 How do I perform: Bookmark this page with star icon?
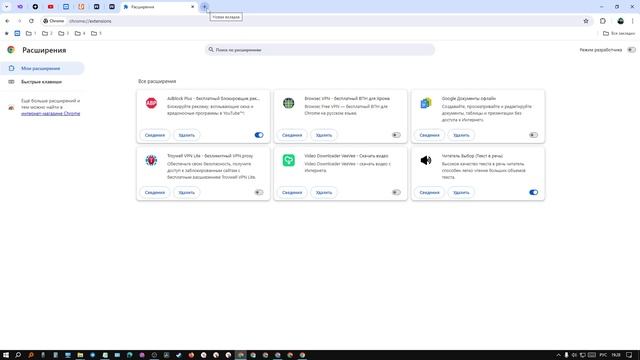pyautogui.click(x=586, y=21)
